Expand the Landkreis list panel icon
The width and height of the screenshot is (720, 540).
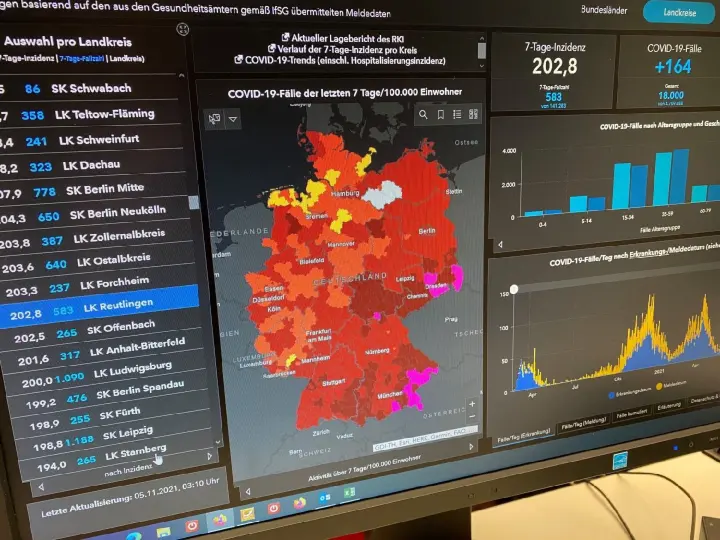pyautogui.click(x=182, y=29)
